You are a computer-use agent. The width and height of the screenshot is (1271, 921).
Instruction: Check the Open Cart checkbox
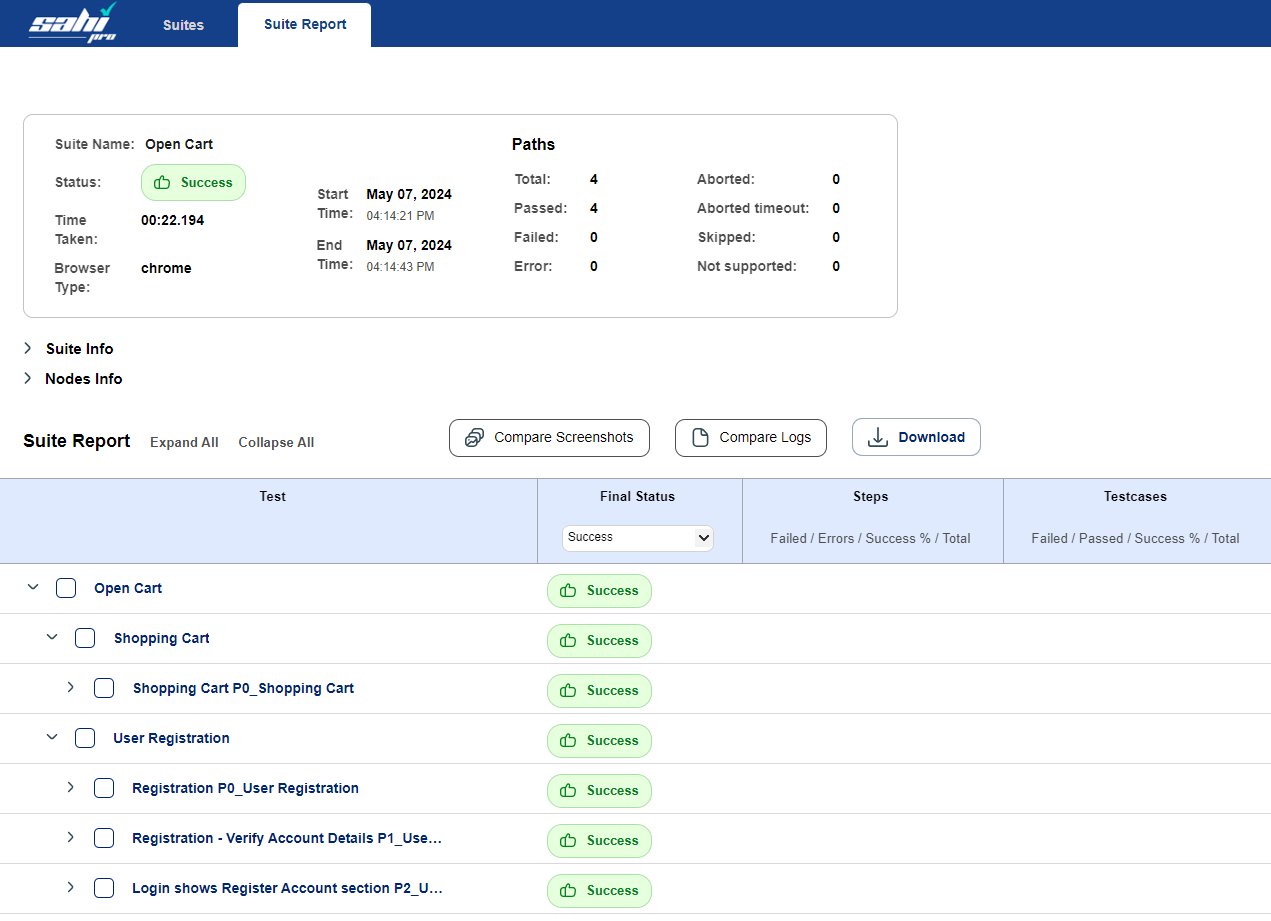(66, 588)
